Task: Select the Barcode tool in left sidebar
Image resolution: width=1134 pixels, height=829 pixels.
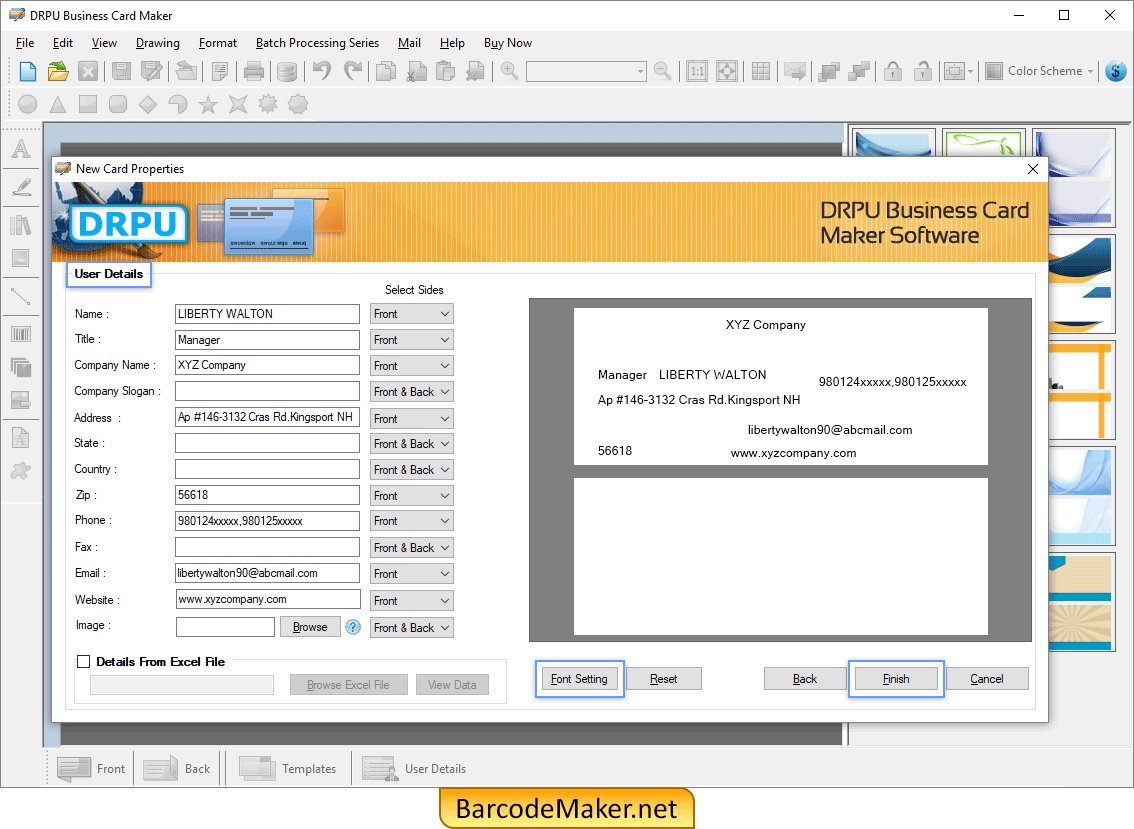Action: coord(21,334)
